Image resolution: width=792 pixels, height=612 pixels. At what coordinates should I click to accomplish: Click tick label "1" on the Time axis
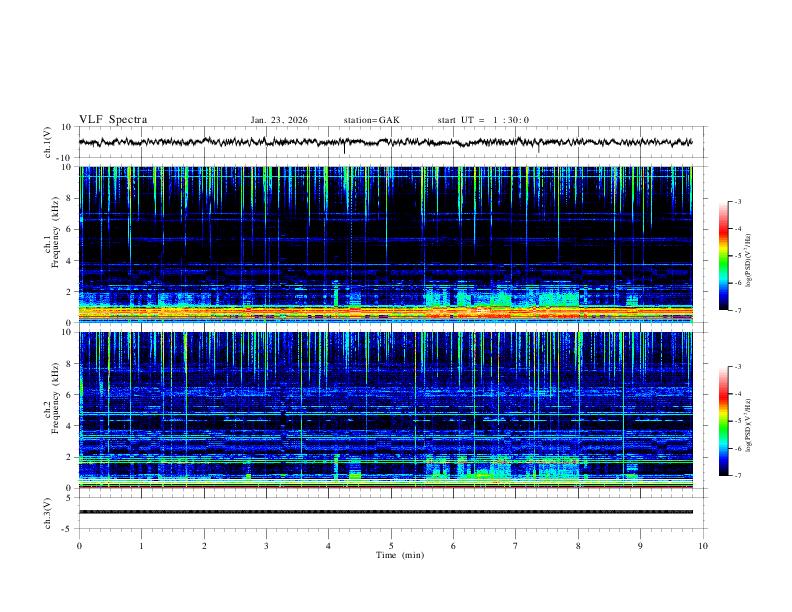pyautogui.click(x=141, y=546)
